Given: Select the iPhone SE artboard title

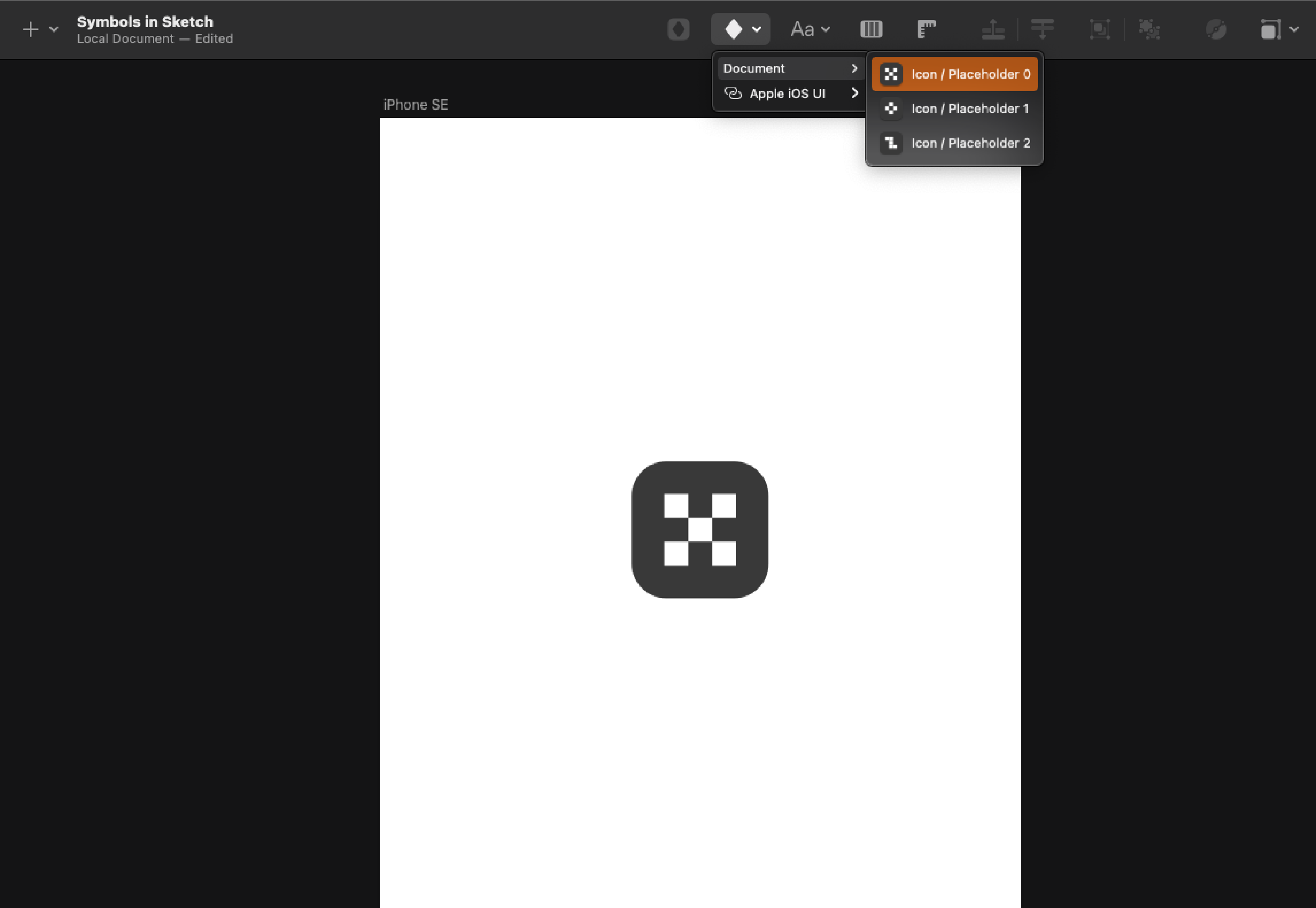Looking at the screenshot, I should [416, 105].
